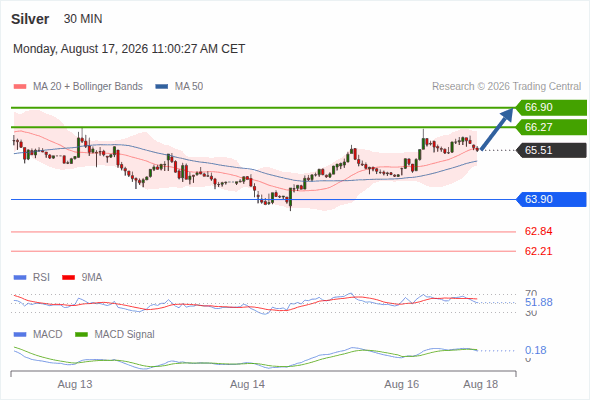Screen dimensions: 590x400
Task: Click the 62.21 support level label
Action: click(538, 251)
